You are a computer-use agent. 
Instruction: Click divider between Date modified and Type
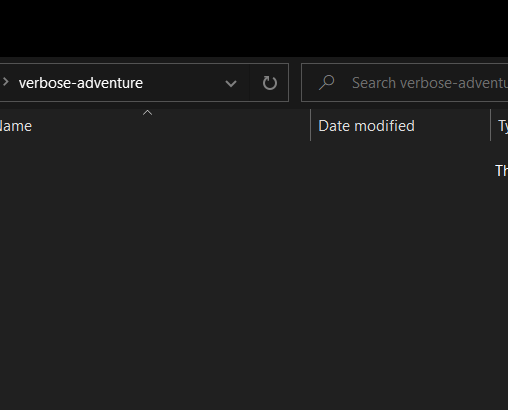click(490, 125)
